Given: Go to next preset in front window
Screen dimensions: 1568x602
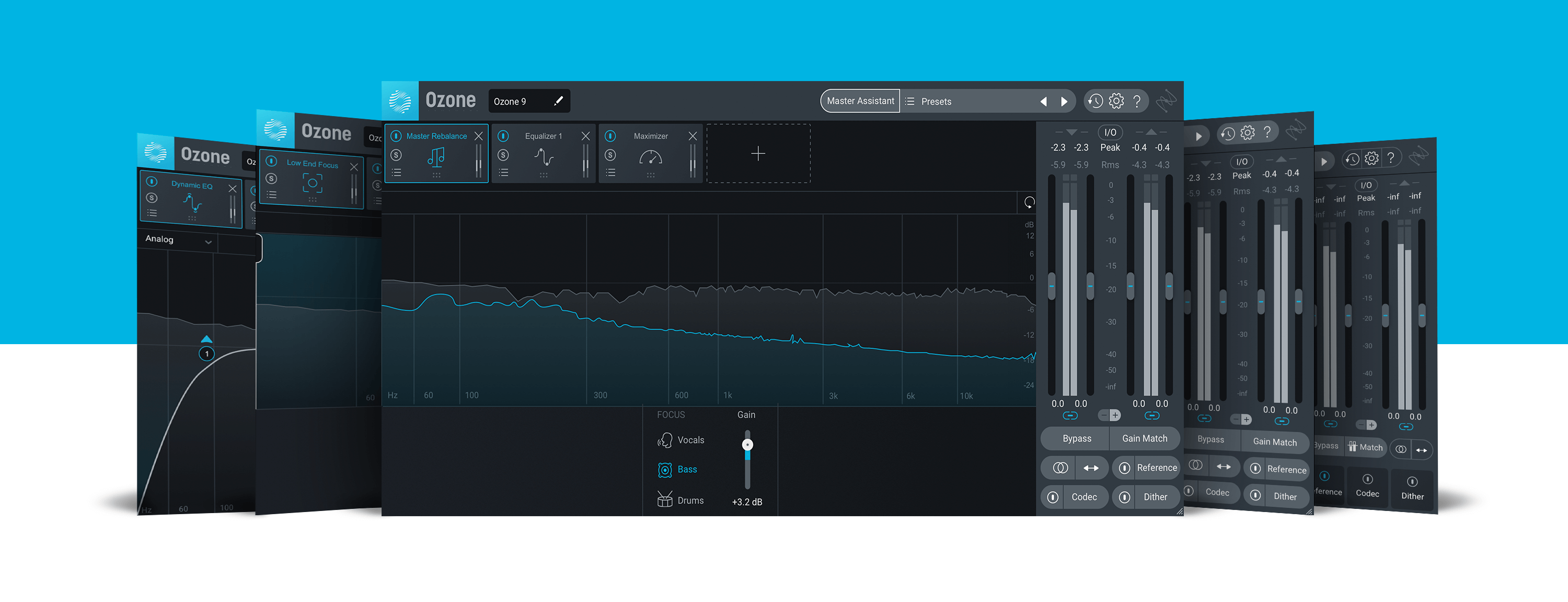Looking at the screenshot, I should point(1064,102).
